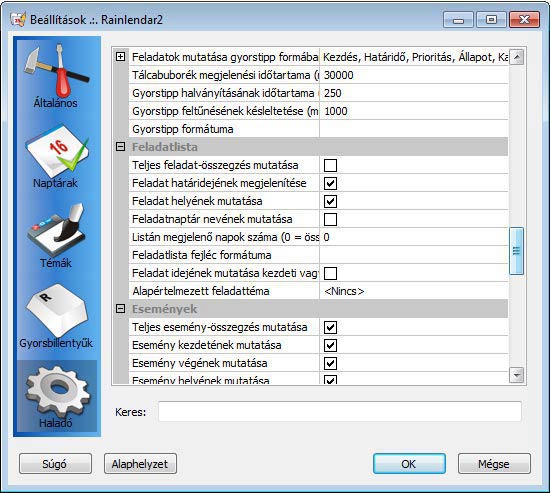Collapse the Események group
This screenshot has width=551, height=493.
121,309
